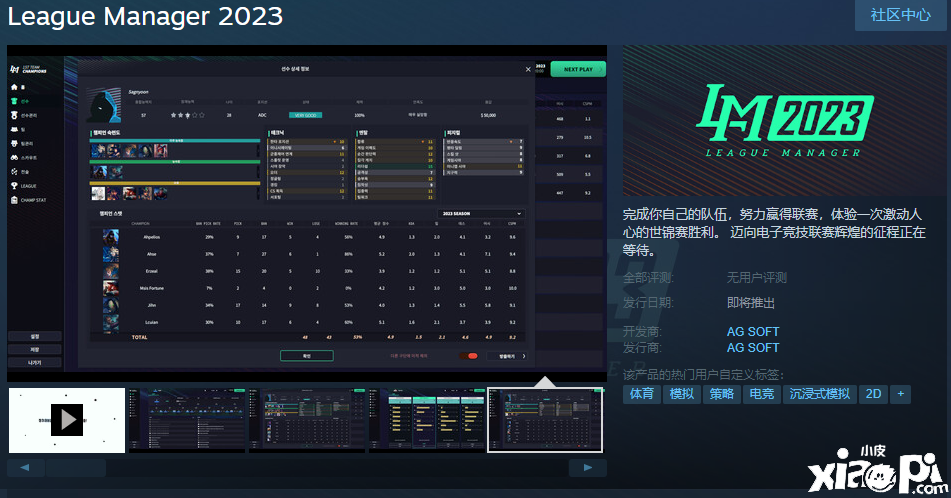Select the fourth screenshot thumbnail
951x498 pixels.
point(427,420)
